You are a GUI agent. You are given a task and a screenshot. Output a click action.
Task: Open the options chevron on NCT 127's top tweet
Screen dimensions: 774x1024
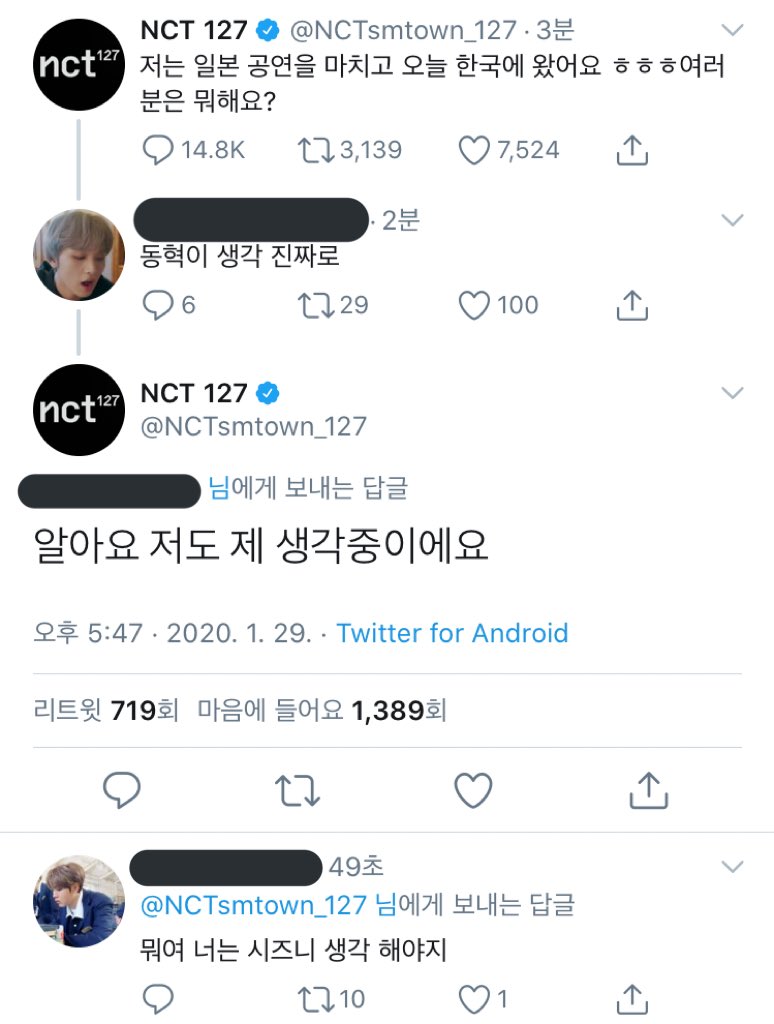pyautogui.click(x=731, y=28)
